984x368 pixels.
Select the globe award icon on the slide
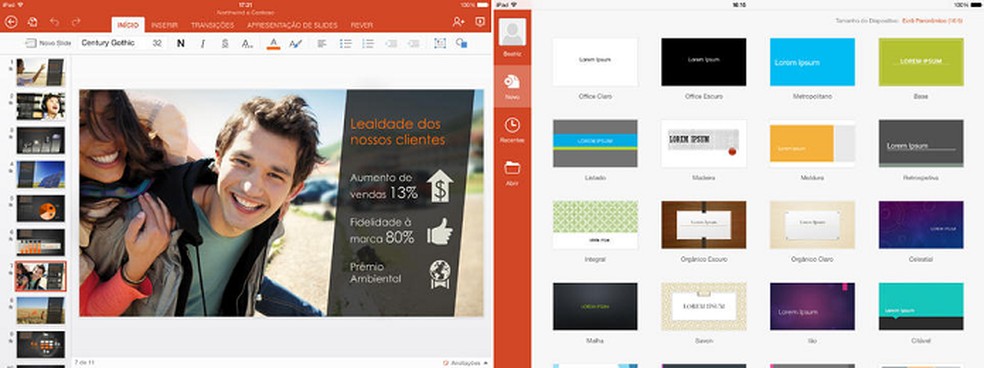coord(440,274)
